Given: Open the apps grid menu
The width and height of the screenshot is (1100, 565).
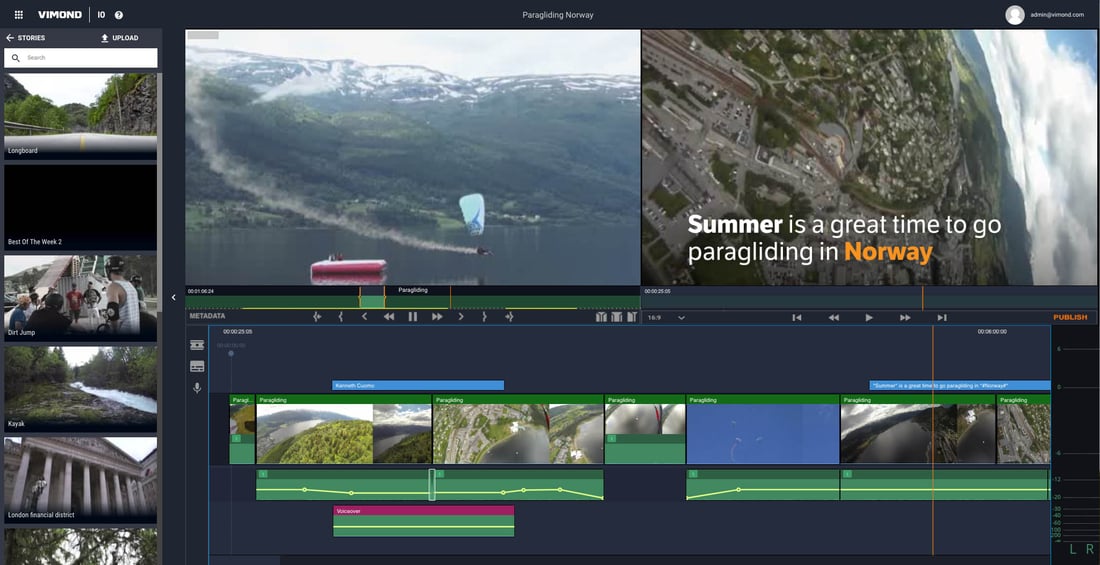Looking at the screenshot, I should click(19, 15).
